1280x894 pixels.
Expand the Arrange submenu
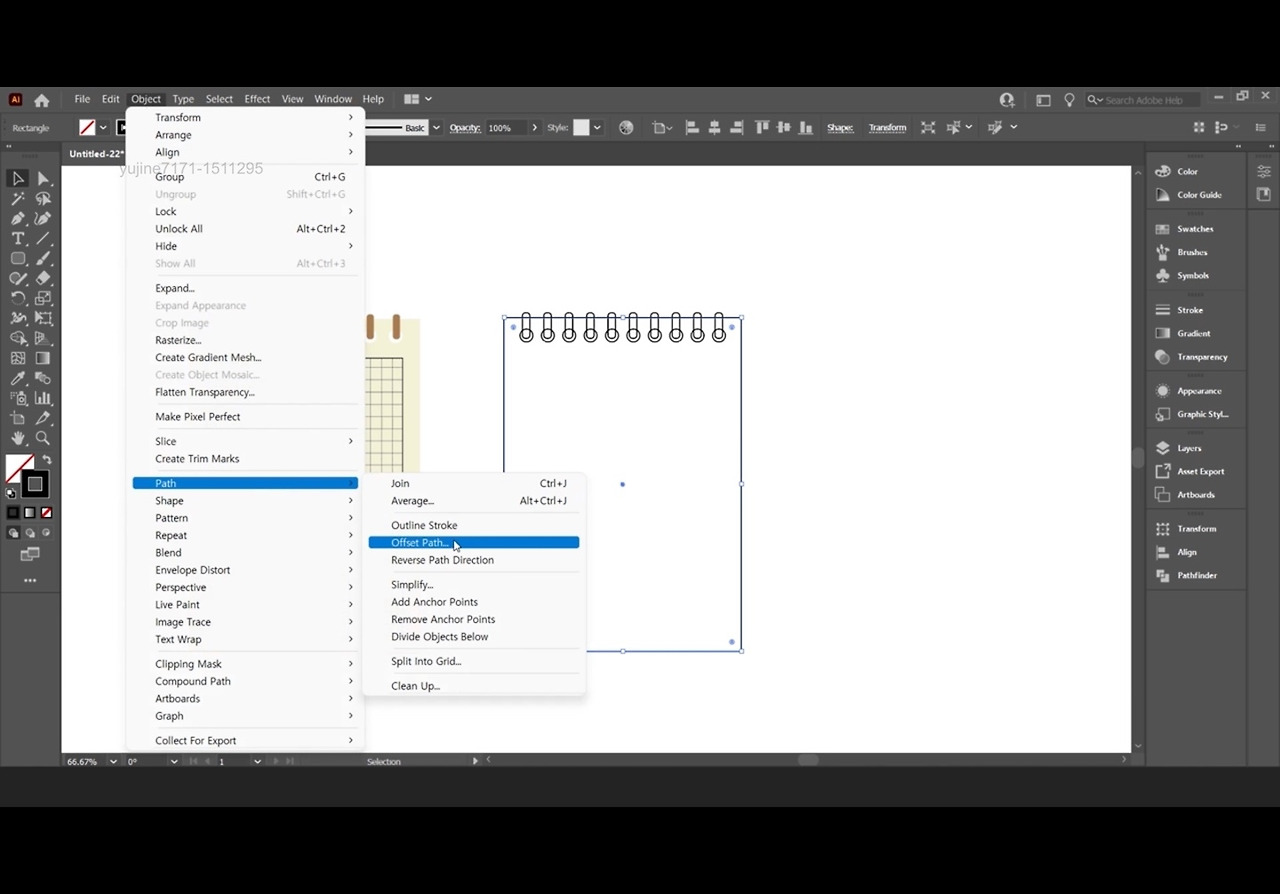245,135
